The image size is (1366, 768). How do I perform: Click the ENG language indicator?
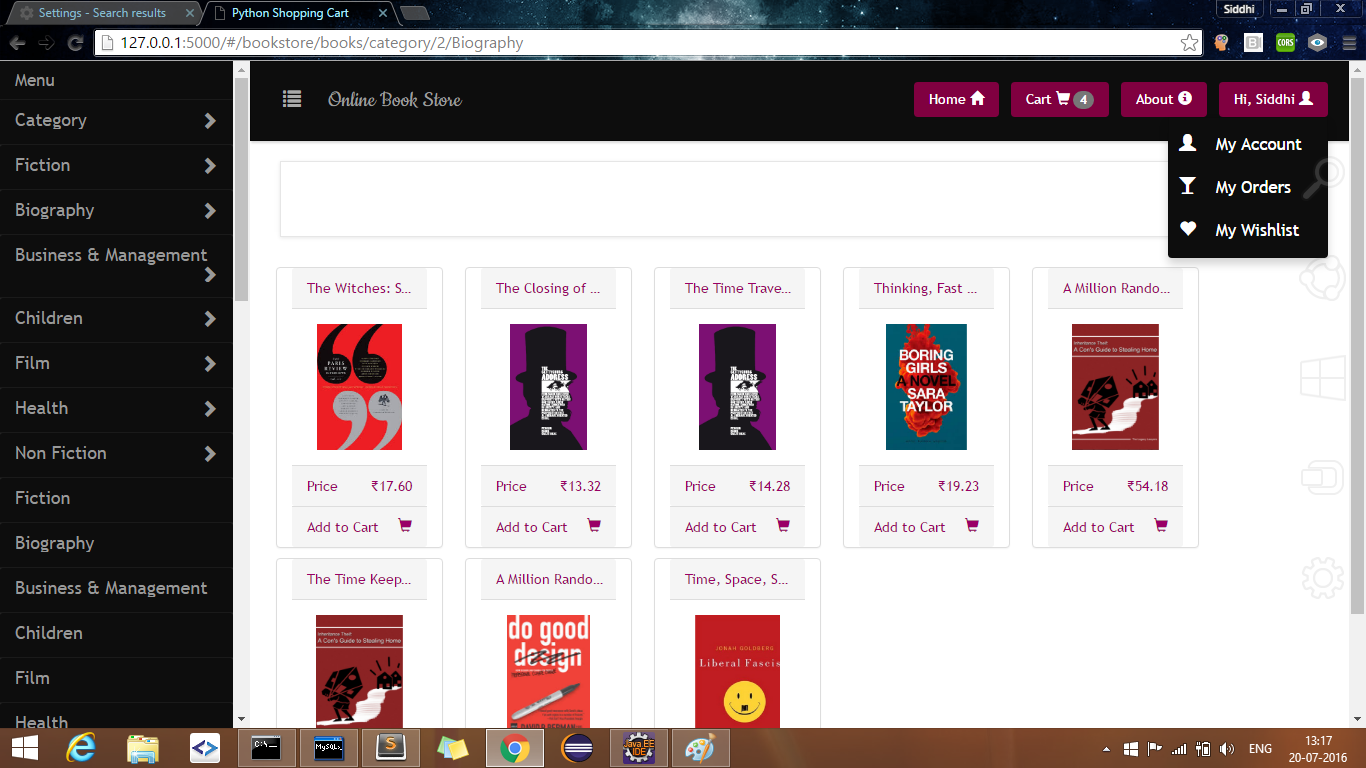tap(1260, 749)
